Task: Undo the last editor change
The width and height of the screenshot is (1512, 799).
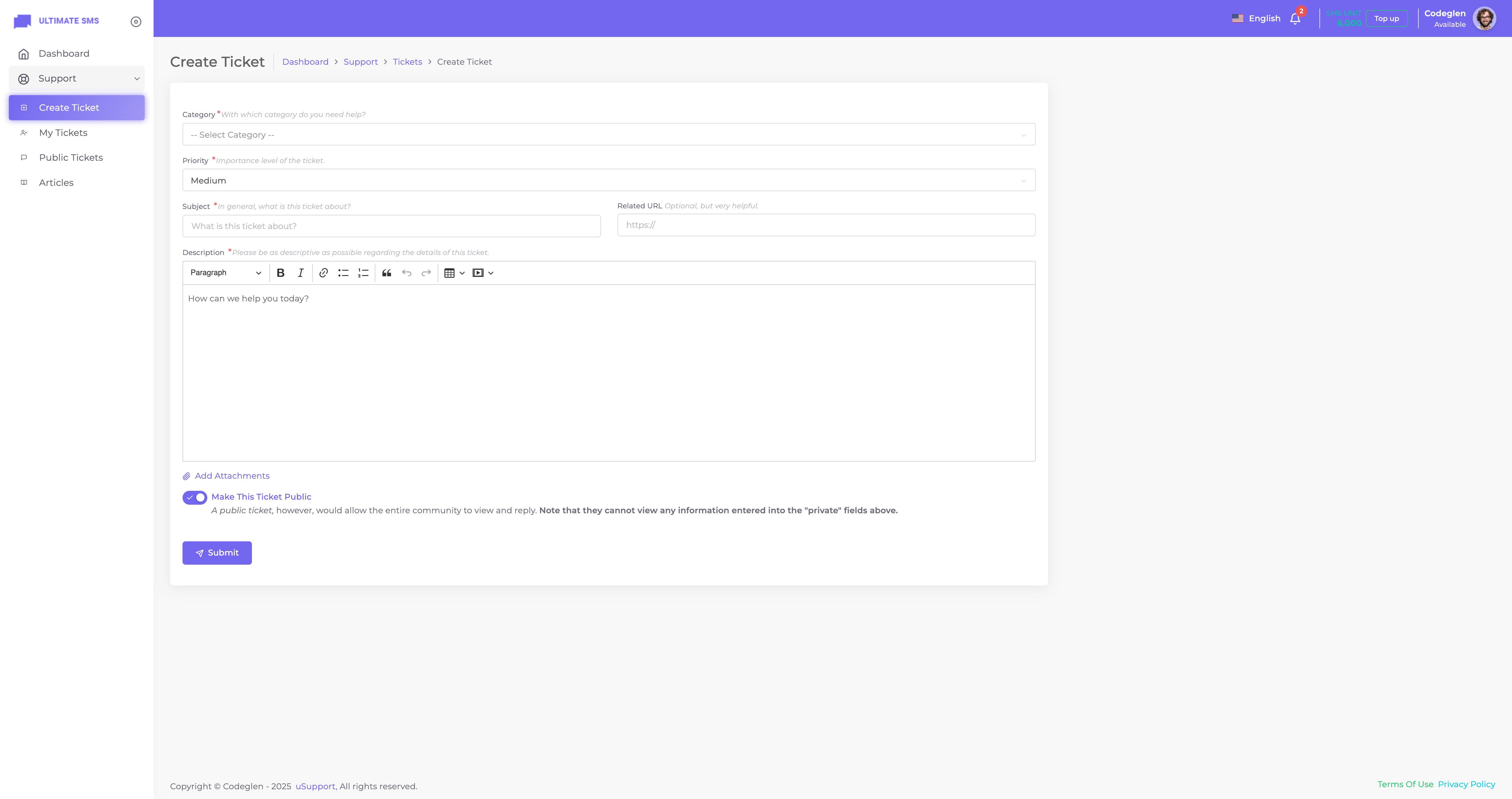Action: point(407,273)
